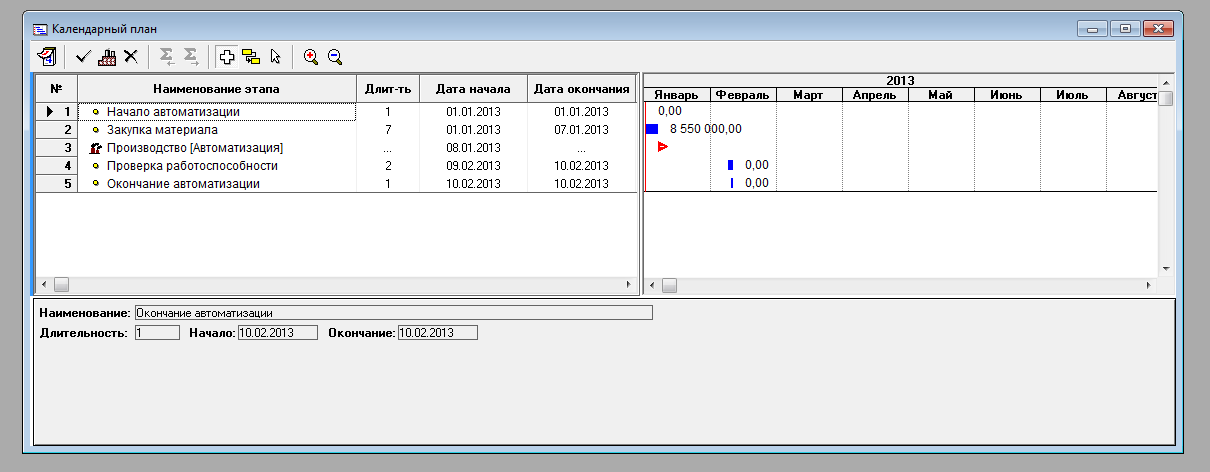Click the blue bar for Окончание автоматизации

point(732,183)
